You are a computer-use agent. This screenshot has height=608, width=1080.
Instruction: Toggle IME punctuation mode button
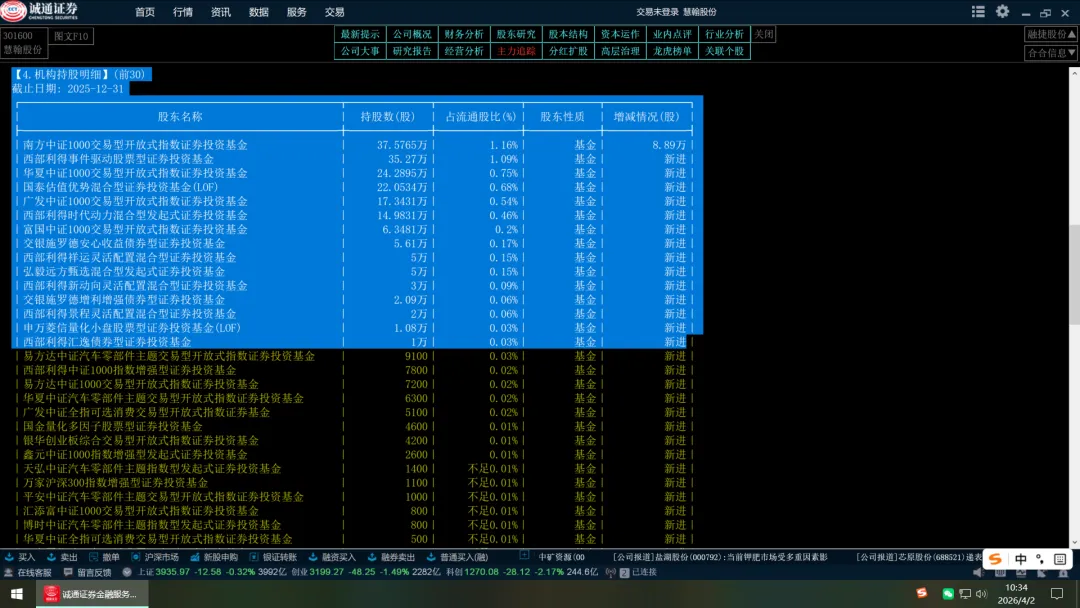[1040, 558]
